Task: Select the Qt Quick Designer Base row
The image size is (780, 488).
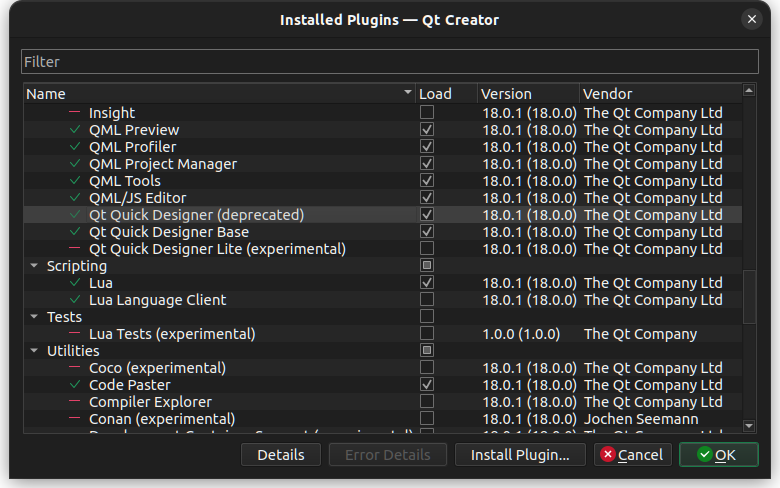Action: (x=383, y=231)
